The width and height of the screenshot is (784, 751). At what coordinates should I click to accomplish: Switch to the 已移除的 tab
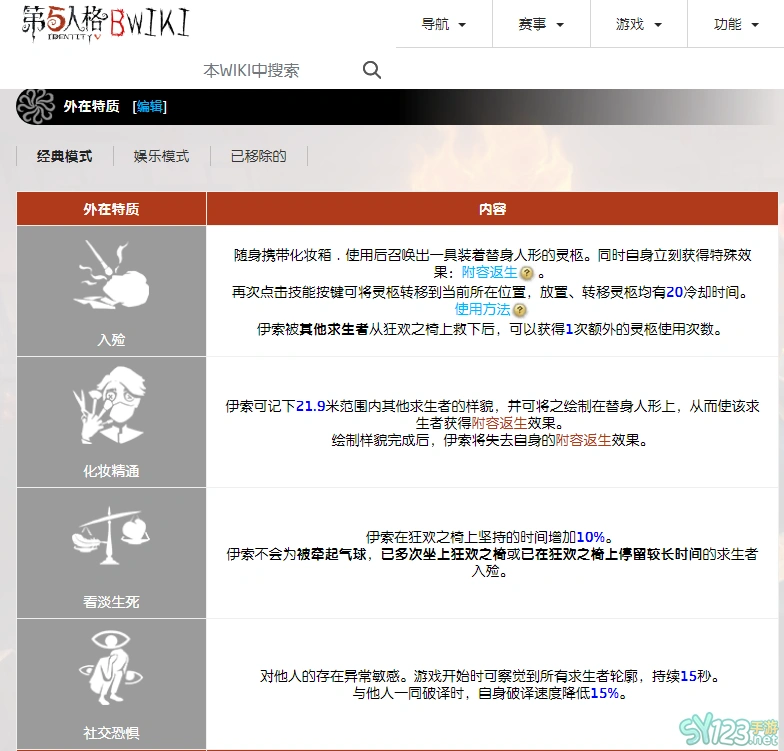258,156
